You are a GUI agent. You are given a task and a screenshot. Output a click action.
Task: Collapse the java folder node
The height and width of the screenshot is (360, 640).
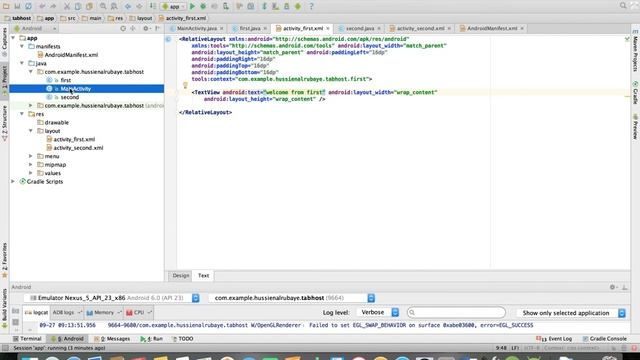[x=22, y=63]
